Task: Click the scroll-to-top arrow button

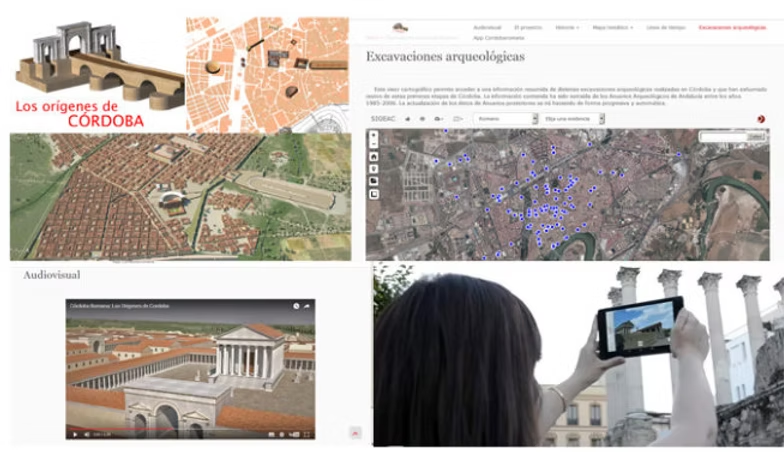Action: pos(354,432)
